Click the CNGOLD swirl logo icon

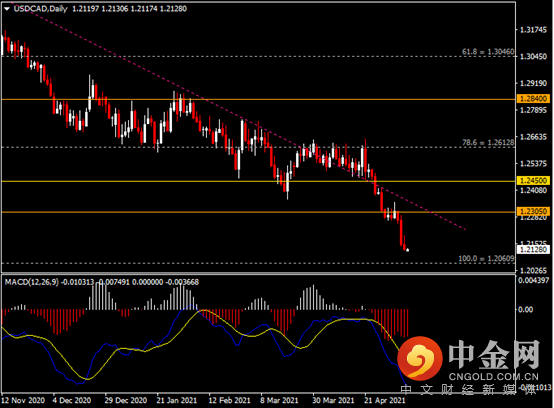[x=420, y=358]
